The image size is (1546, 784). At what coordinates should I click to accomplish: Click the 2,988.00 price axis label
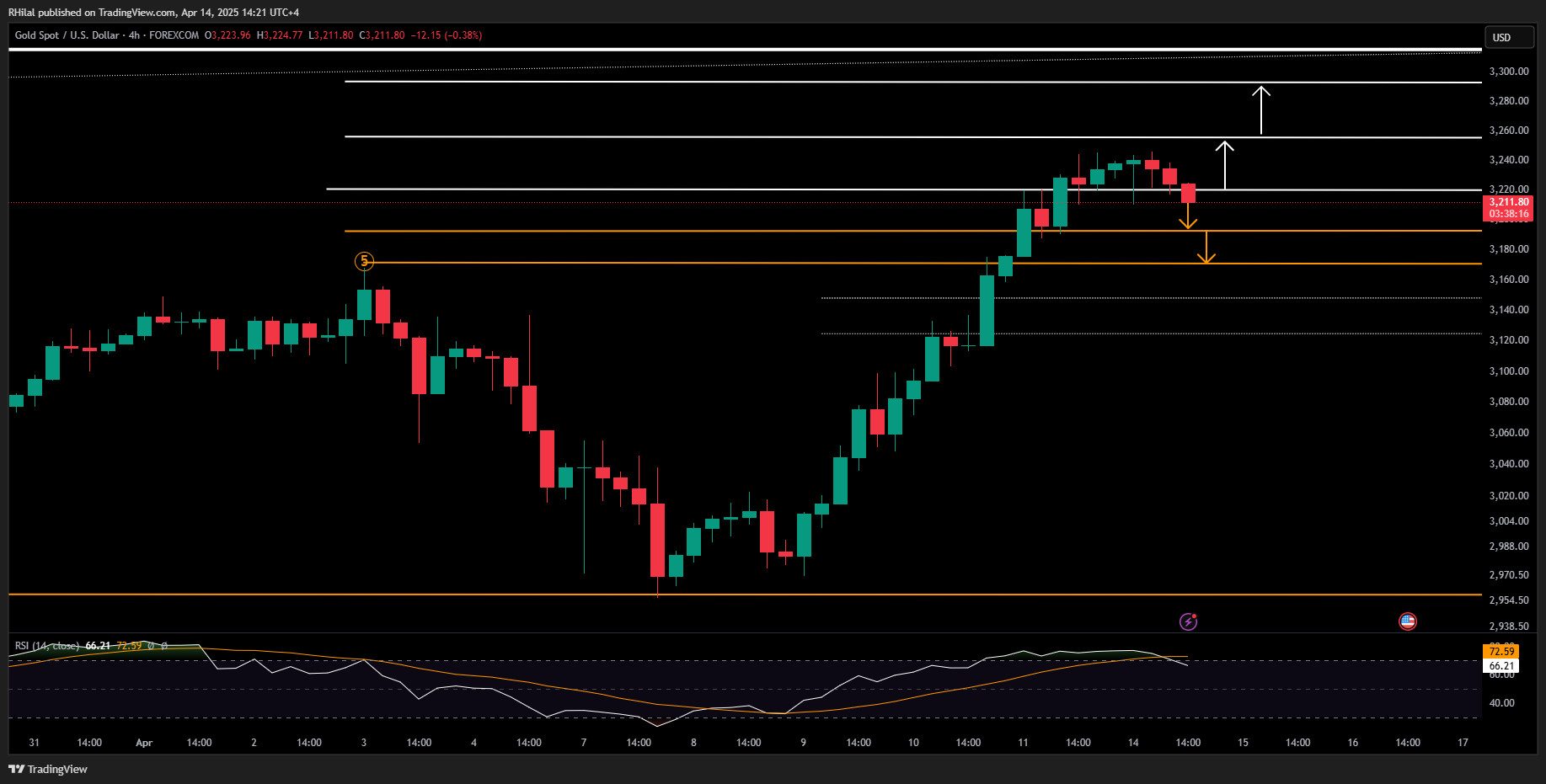(1509, 547)
